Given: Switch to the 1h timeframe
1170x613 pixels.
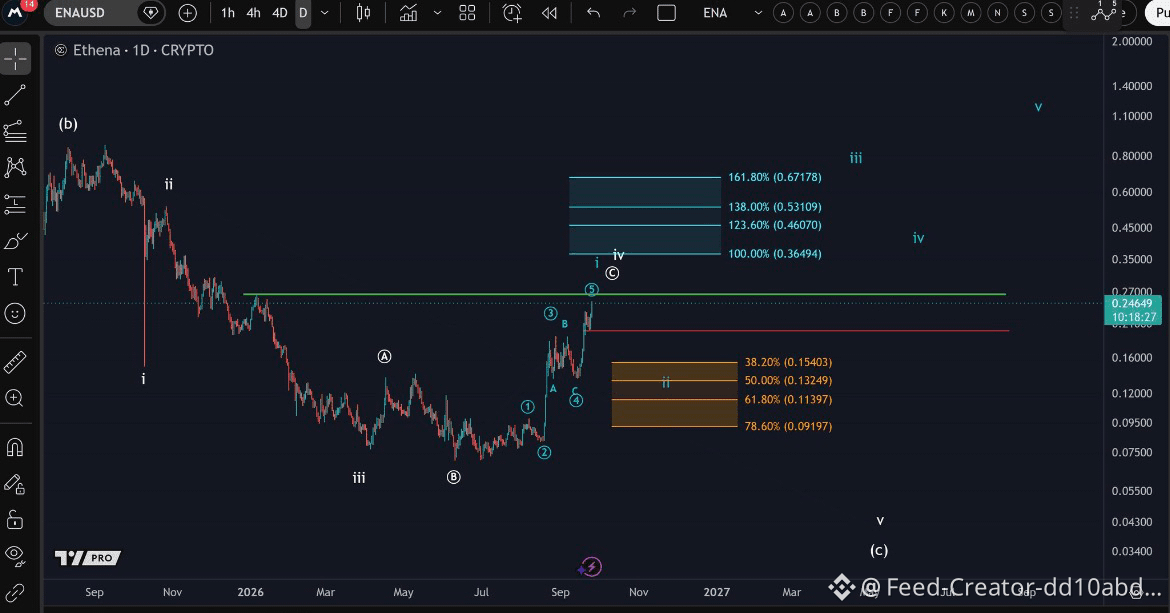Looking at the screenshot, I should pyautogui.click(x=228, y=13).
